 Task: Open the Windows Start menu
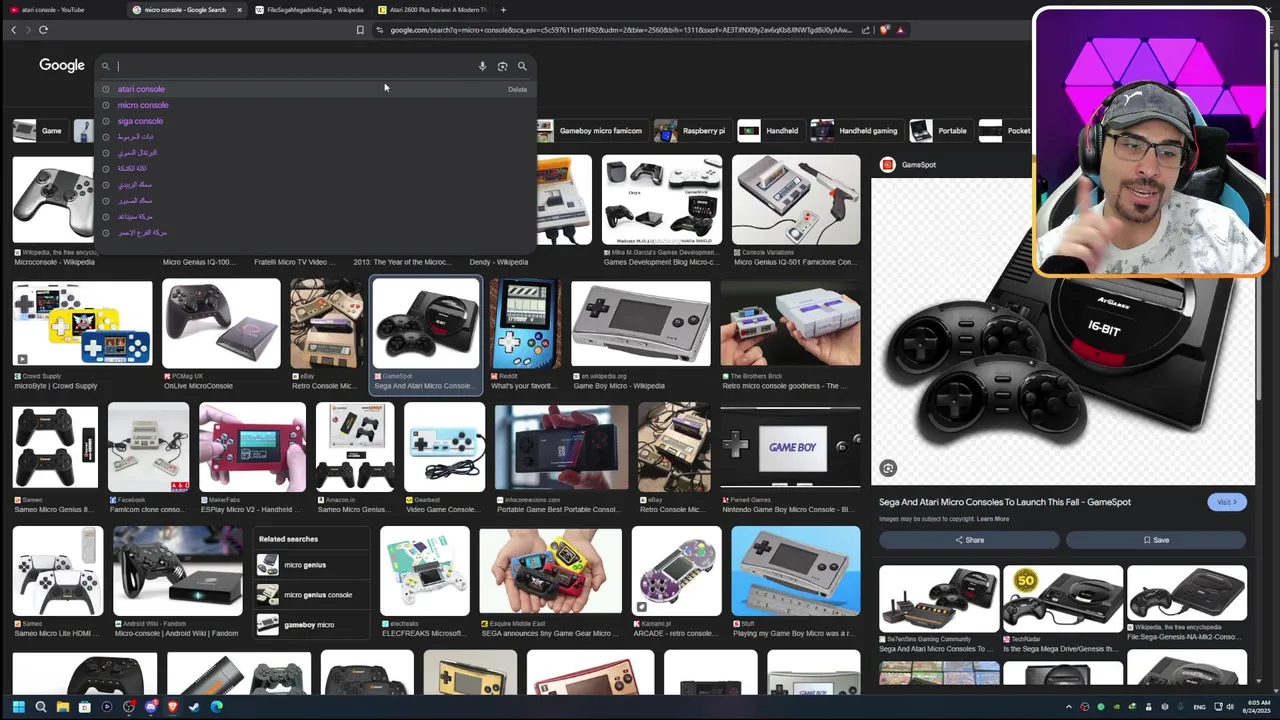click(18, 707)
